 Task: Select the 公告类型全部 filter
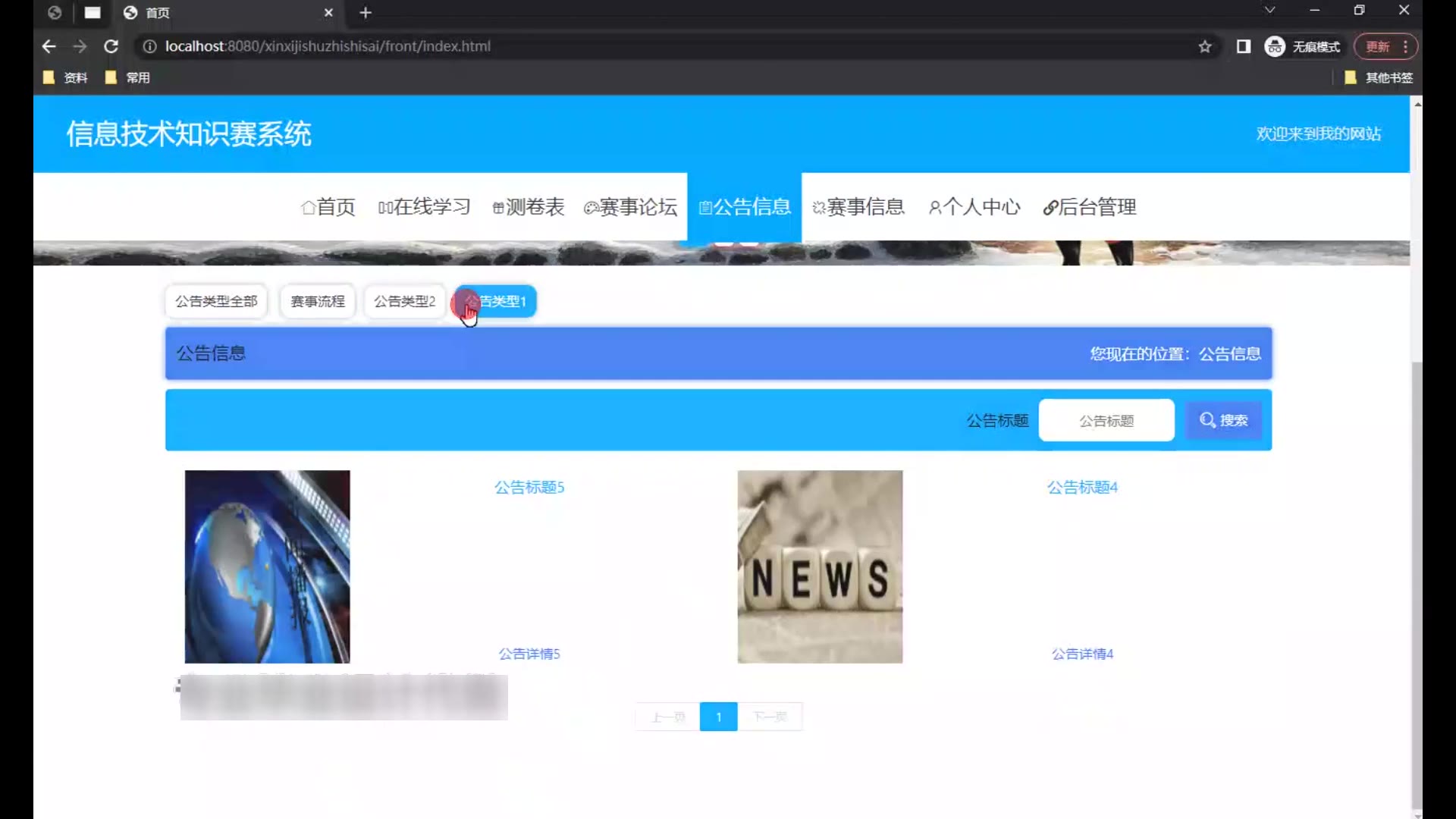(216, 301)
